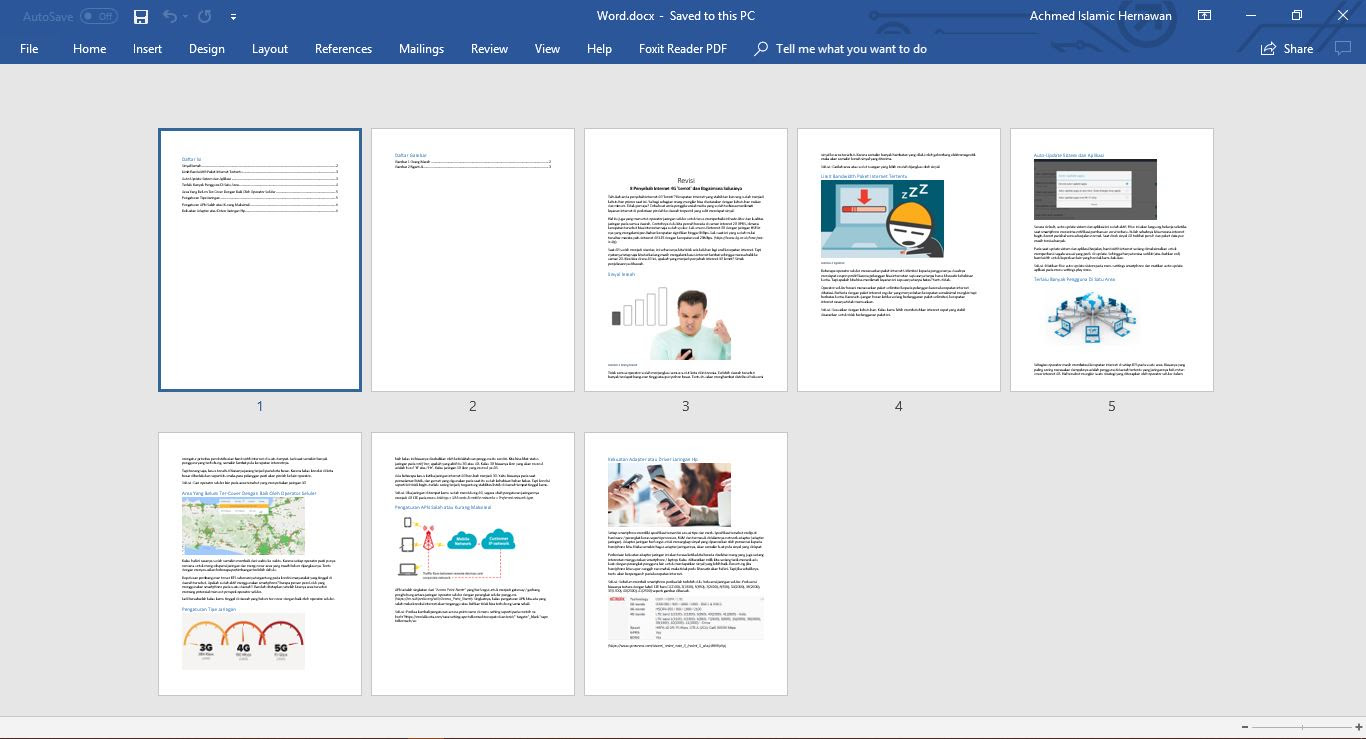Viewport: 1366px width, 739px height.
Task: Click 'Pengaturan APN Salah atau Kurang Maksimal' heading
Action: tap(443, 507)
